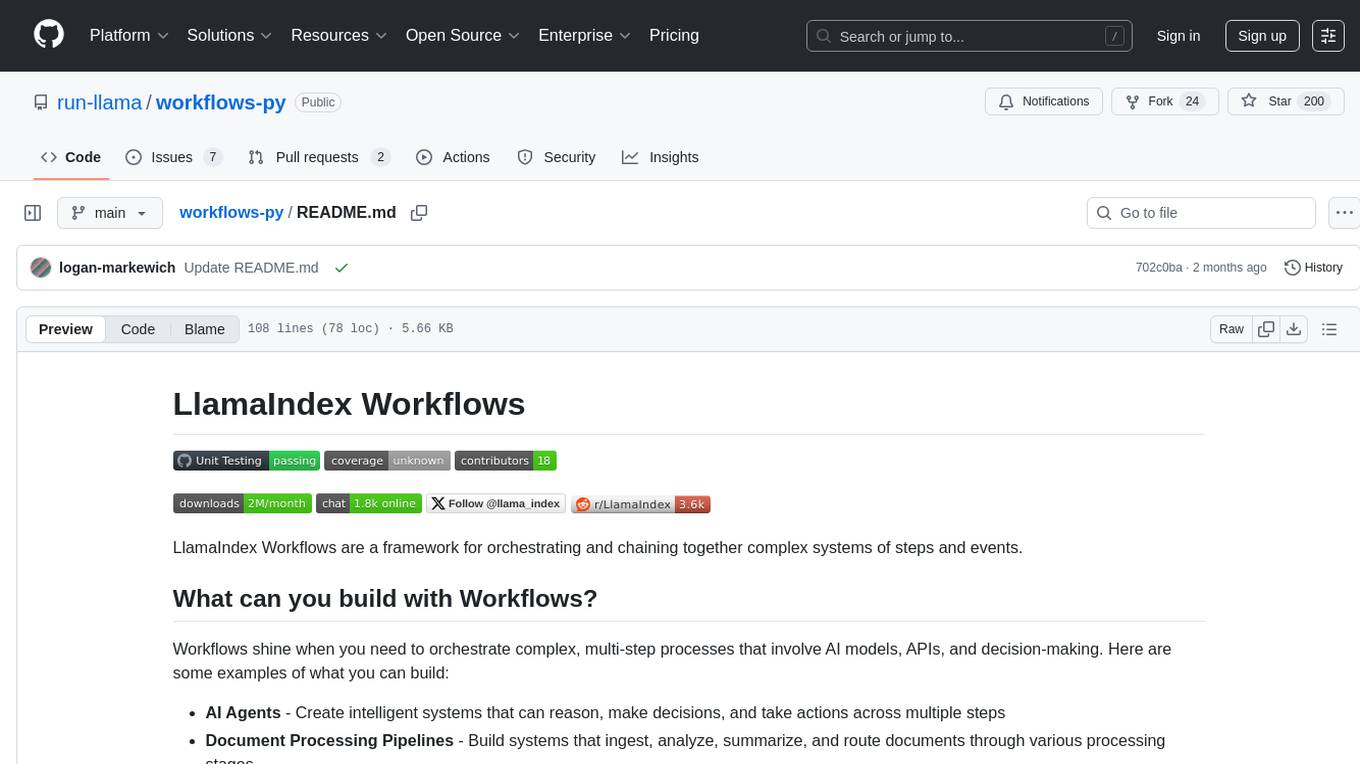Expand the Solutions menu
Image resolution: width=1360 pixels, height=764 pixels.
click(230, 35)
